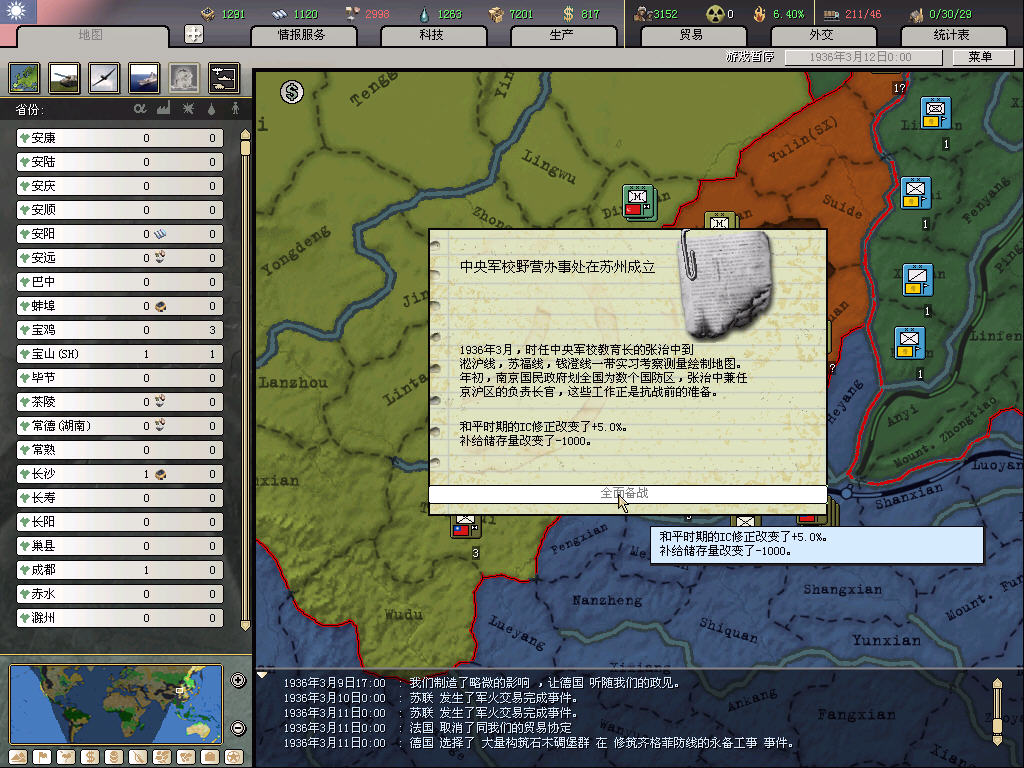1024x768 pixels.
Task: Open the 统计表 statistics tab
Action: [952, 35]
